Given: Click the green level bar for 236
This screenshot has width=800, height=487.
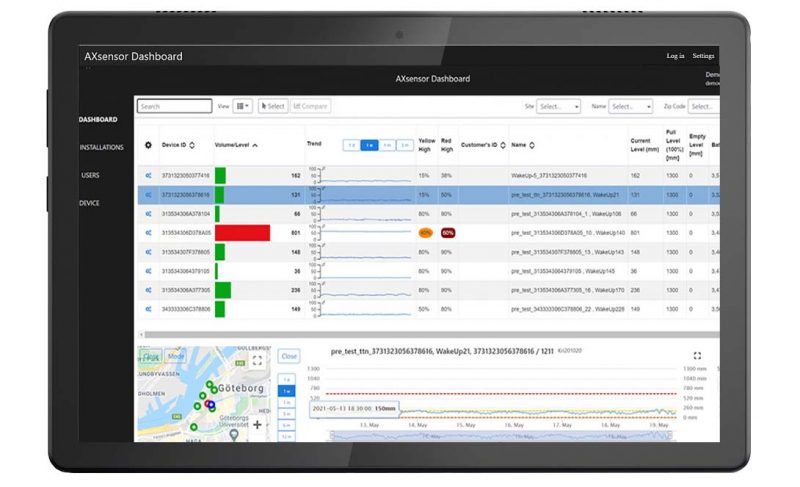Looking at the screenshot, I should coord(223,290).
